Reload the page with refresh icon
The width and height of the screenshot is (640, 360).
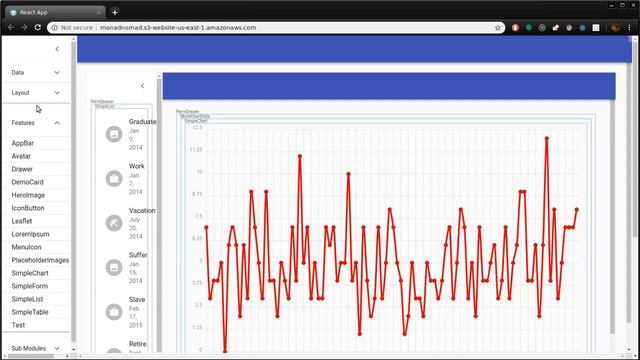click(38, 27)
